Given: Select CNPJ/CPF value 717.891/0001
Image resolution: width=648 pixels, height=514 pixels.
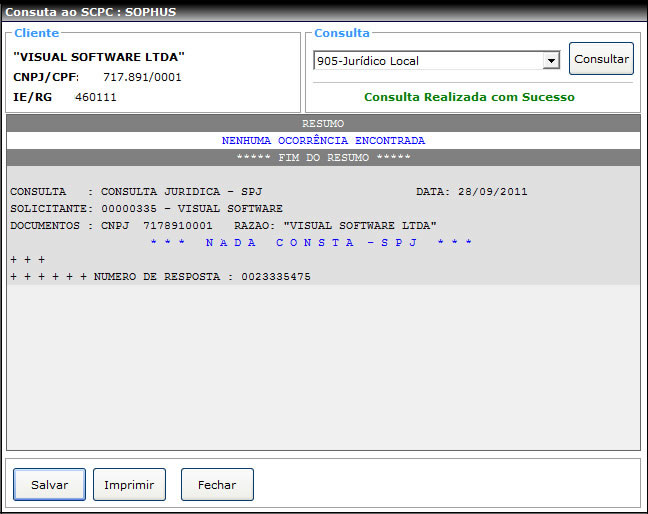Looking at the screenshot, I should point(142,77).
